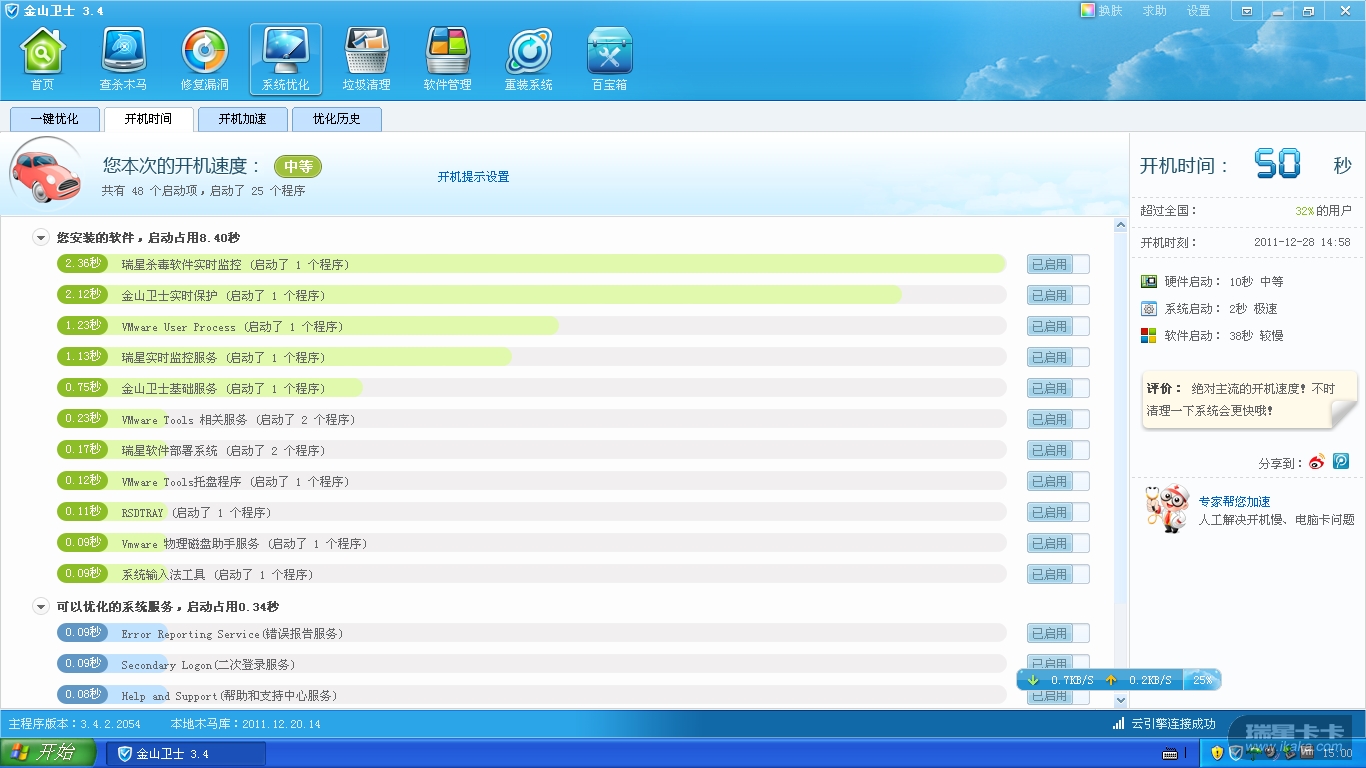Share via the blue Tencent Weibo icon
The width and height of the screenshot is (1366, 768).
(1341, 462)
